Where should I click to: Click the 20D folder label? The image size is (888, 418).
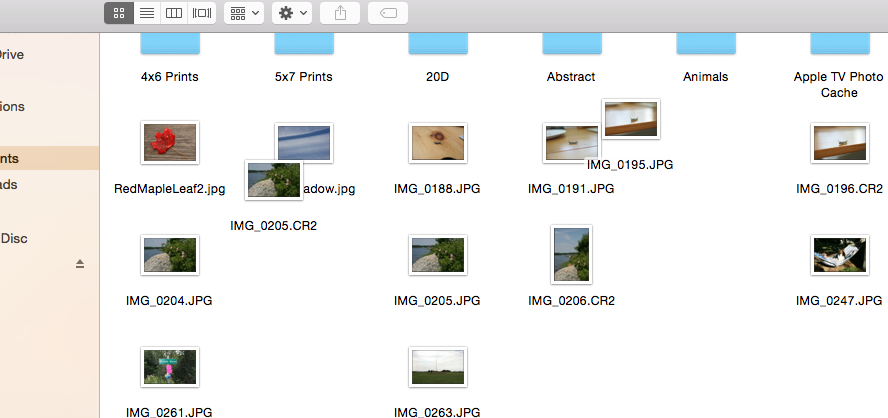(x=438, y=76)
